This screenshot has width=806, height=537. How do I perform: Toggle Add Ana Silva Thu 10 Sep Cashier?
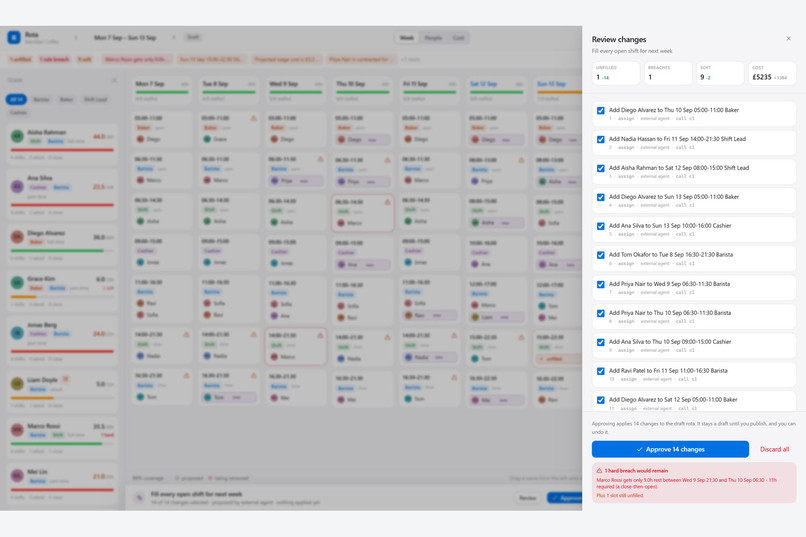pos(600,342)
